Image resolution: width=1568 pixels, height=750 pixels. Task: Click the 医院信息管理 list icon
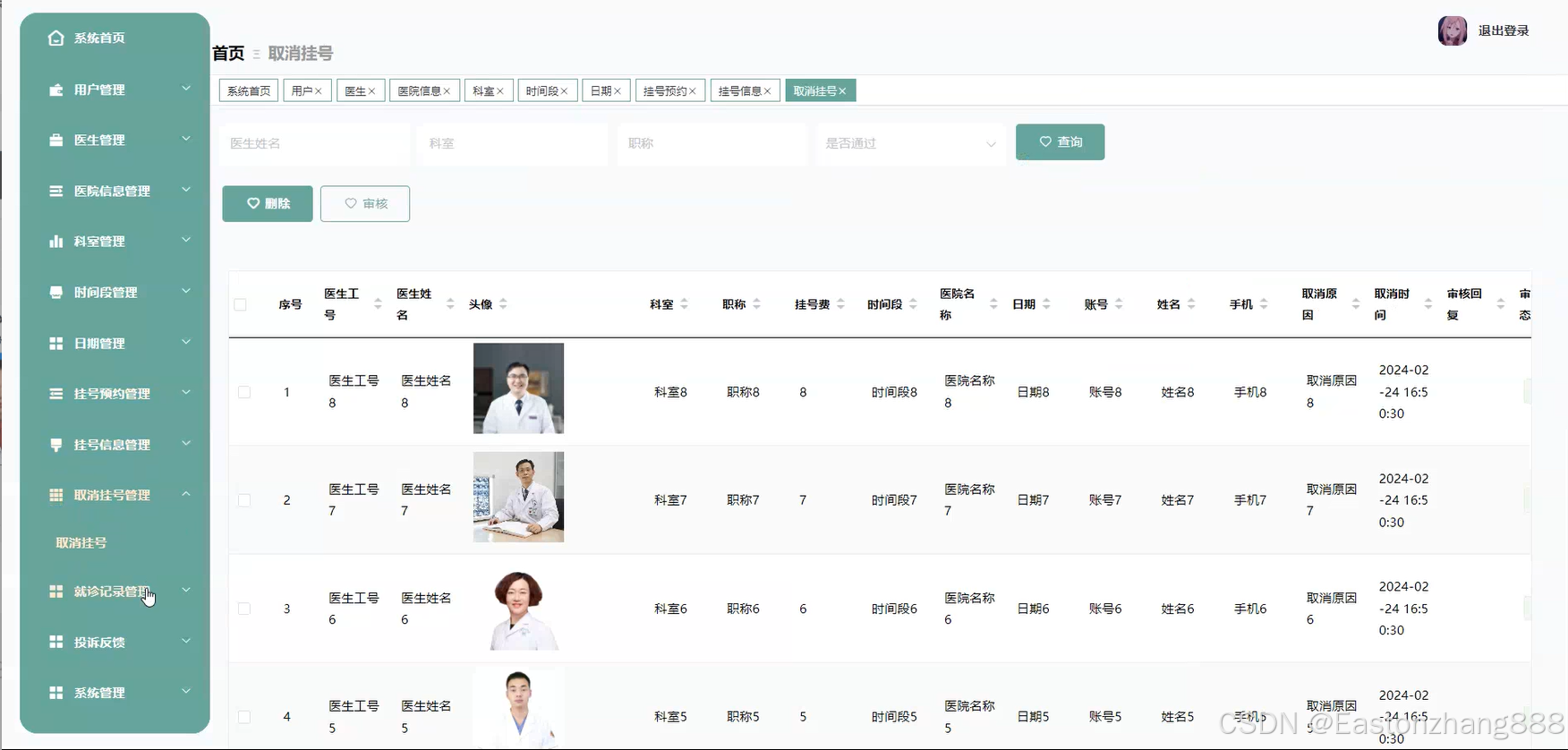pos(55,191)
